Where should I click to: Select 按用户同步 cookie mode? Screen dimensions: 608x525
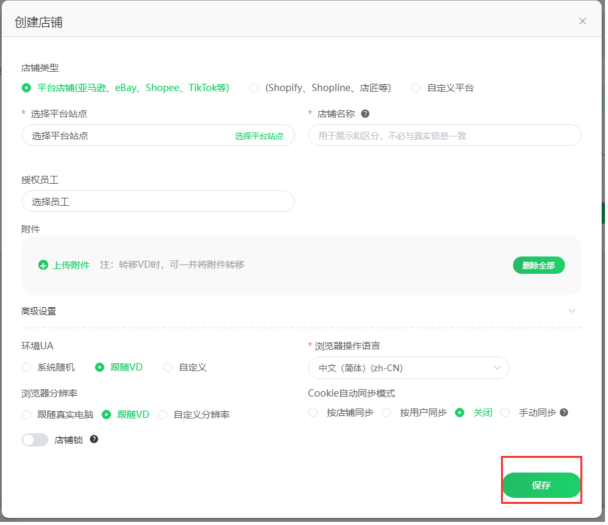coord(388,414)
